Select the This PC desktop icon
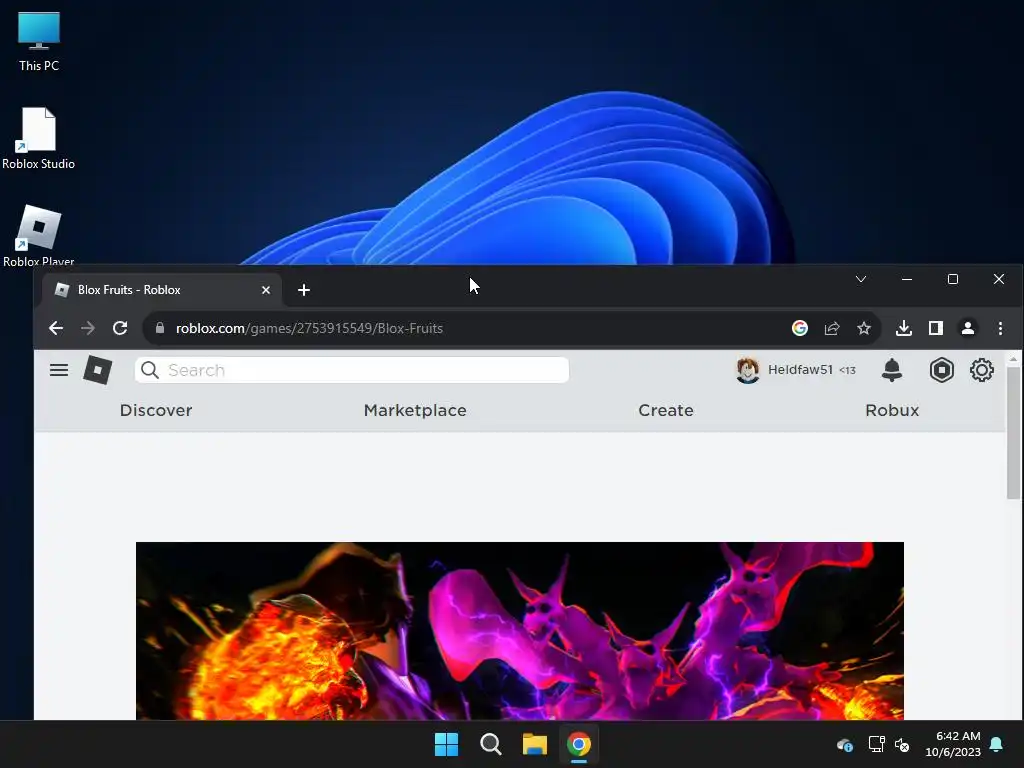 [39, 41]
